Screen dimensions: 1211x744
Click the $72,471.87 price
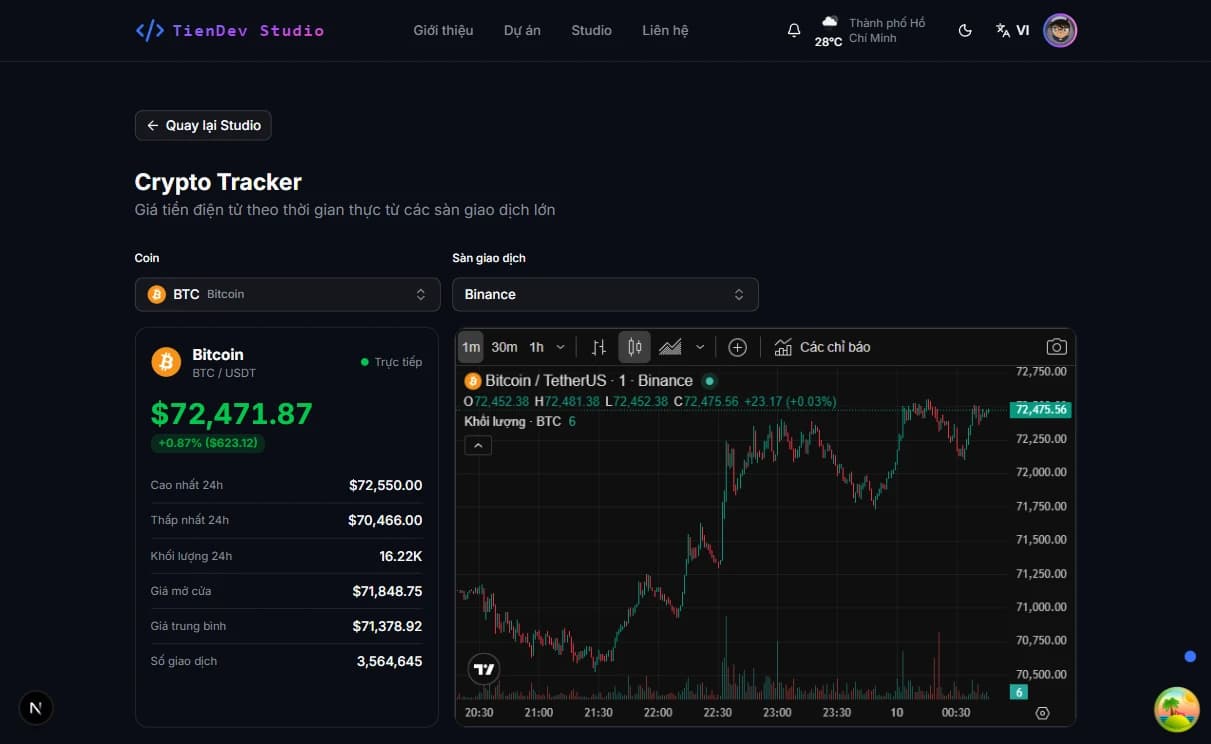(232, 413)
